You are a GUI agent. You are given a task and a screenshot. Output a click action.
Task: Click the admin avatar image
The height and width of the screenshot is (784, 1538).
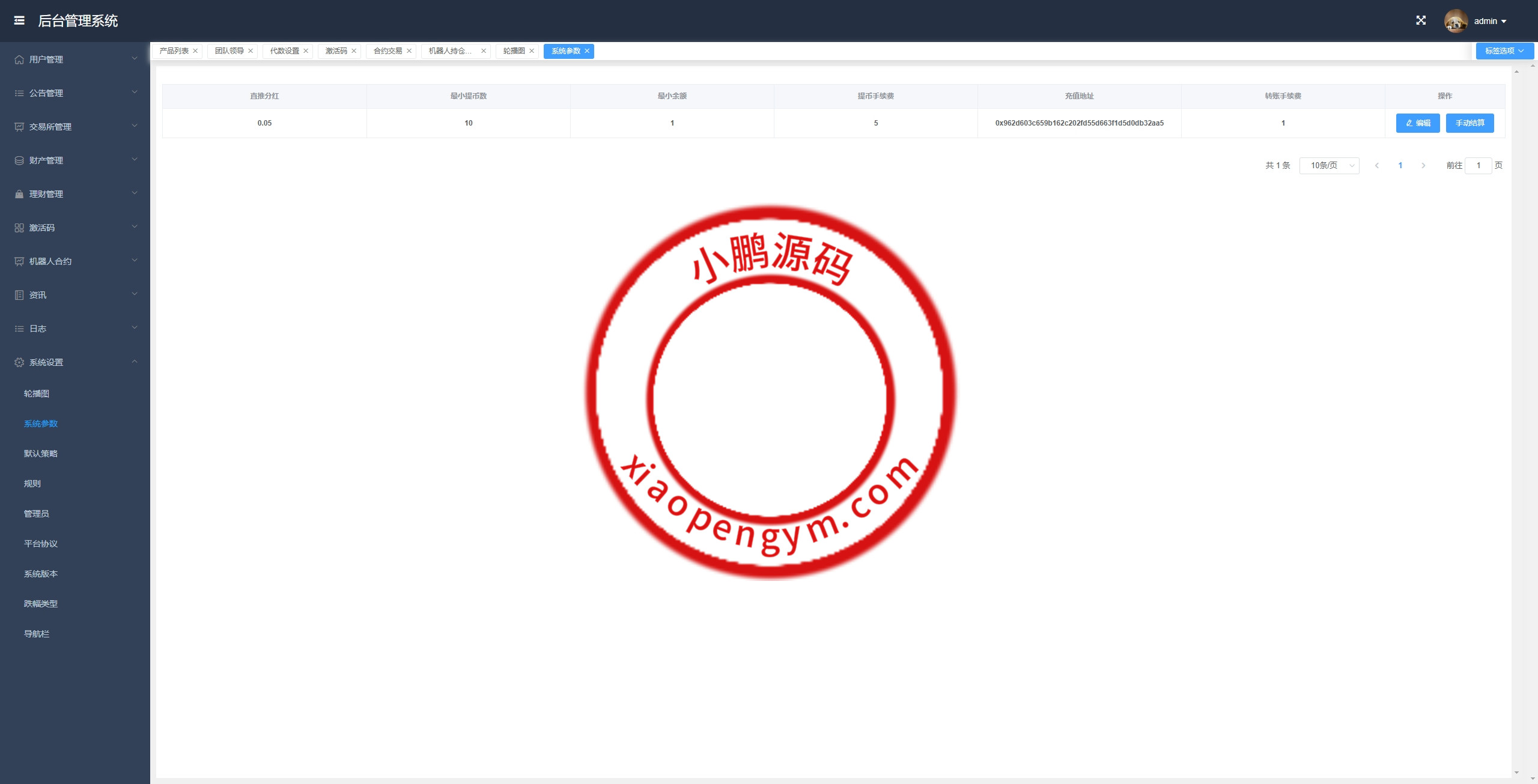1455,21
